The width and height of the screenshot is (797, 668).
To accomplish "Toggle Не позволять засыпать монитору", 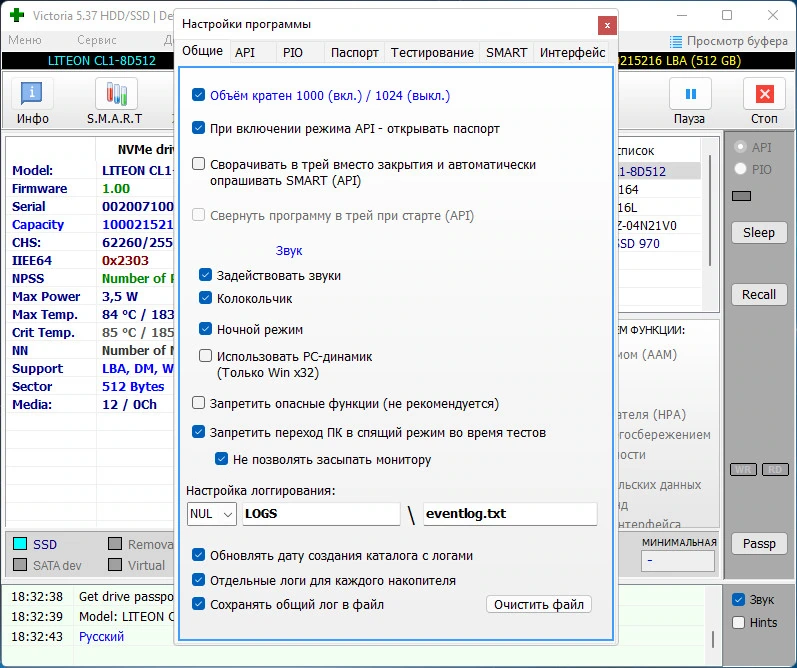I will [x=221, y=459].
